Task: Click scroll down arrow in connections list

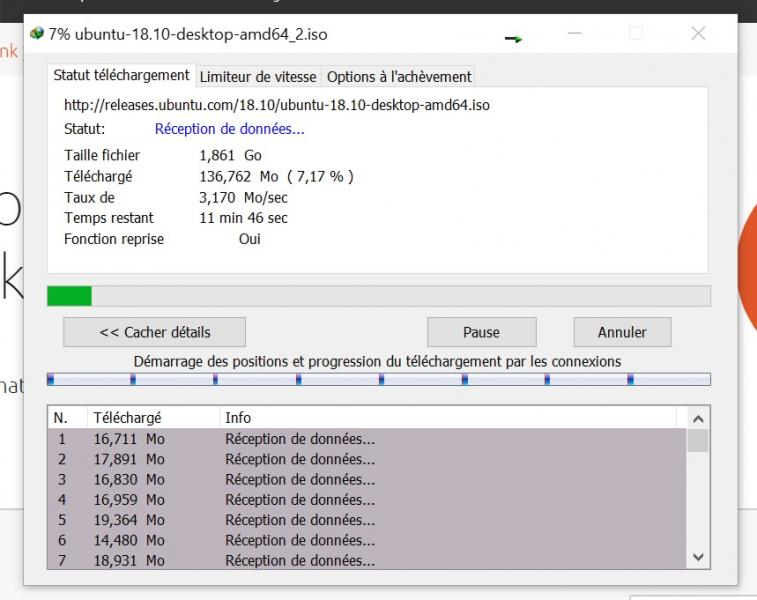Action: [698, 557]
